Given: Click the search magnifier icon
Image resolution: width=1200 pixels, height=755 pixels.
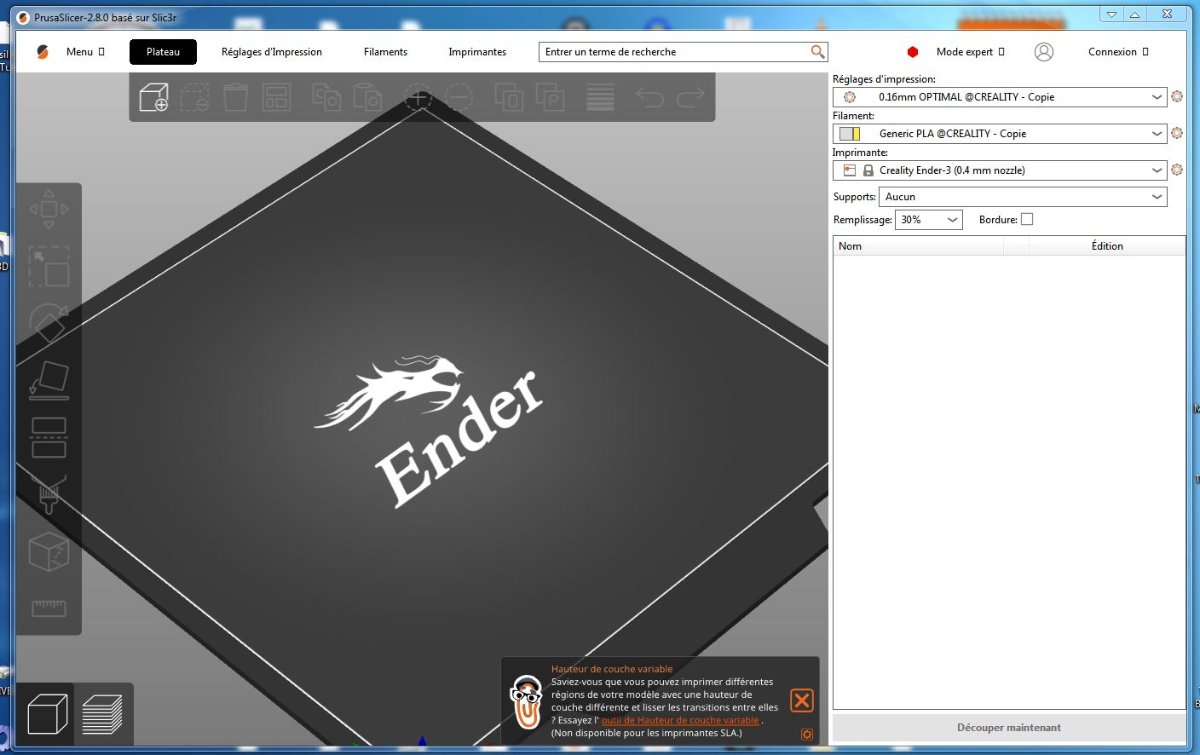Looking at the screenshot, I should tap(818, 52).
